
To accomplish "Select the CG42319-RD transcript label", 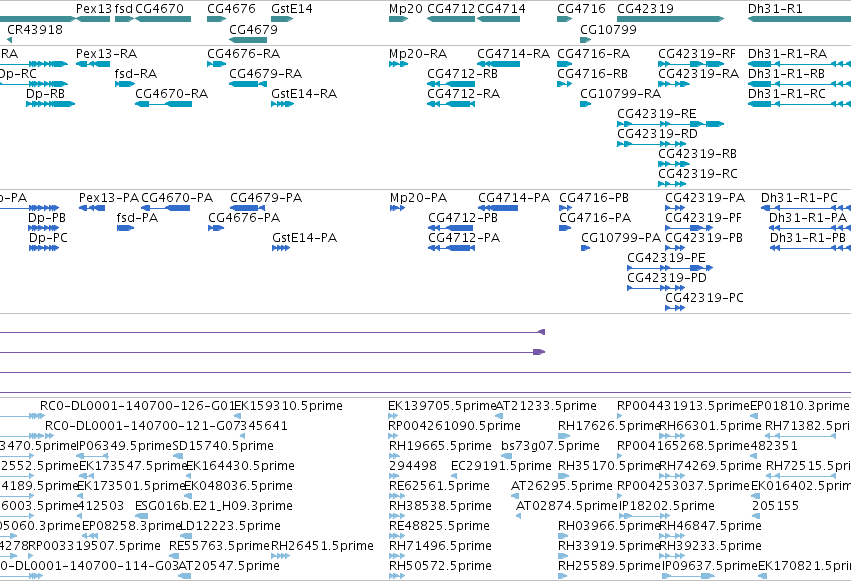I will [657, 134].
